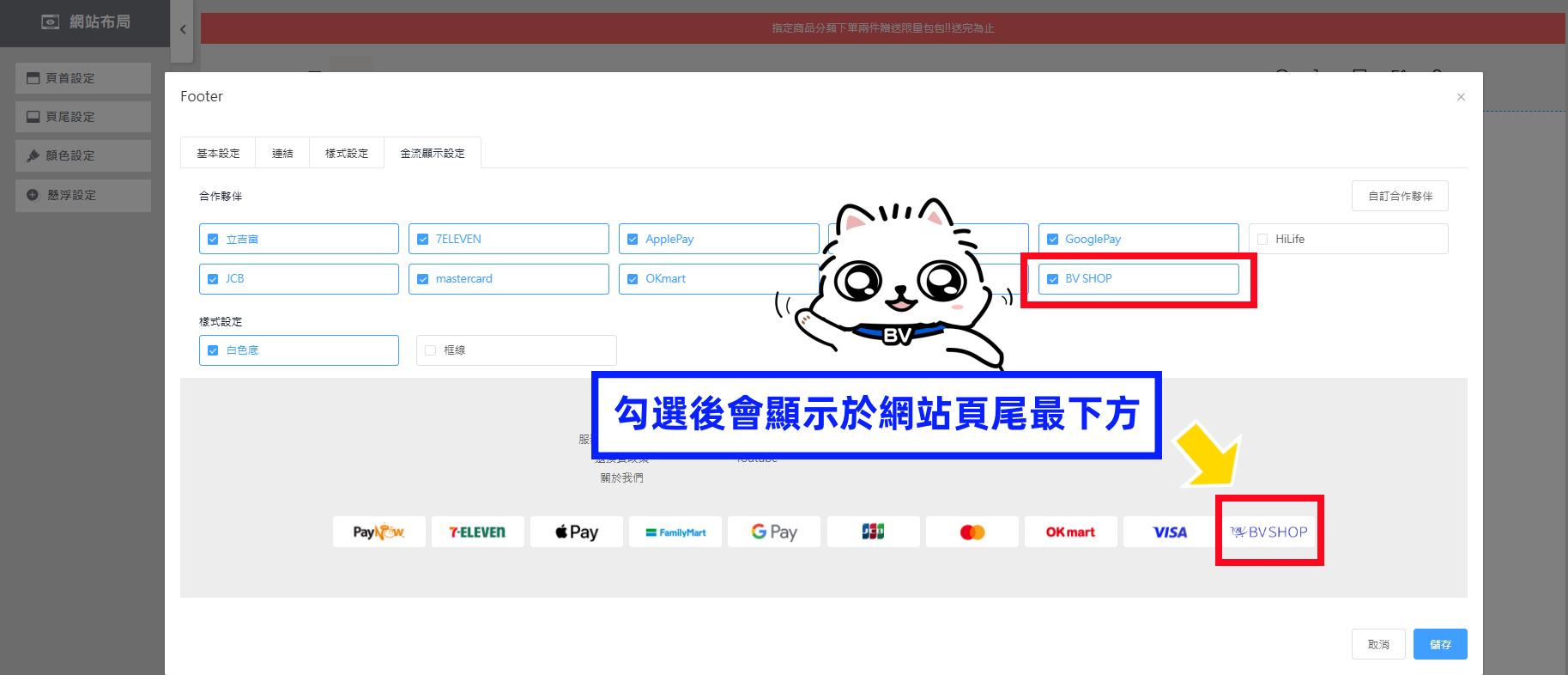Click the 合作夥伴 section label
The height and width of the screenshot is (675, 1568).
[221, 196]
